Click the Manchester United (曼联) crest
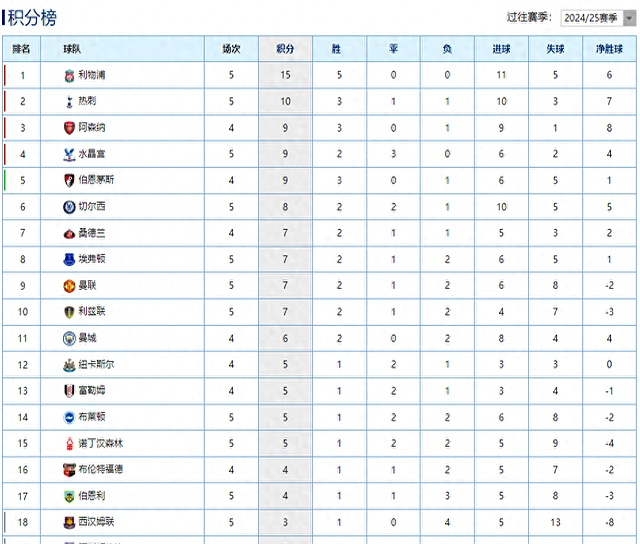This screenshot has width=640, height=544. (69, 286)
